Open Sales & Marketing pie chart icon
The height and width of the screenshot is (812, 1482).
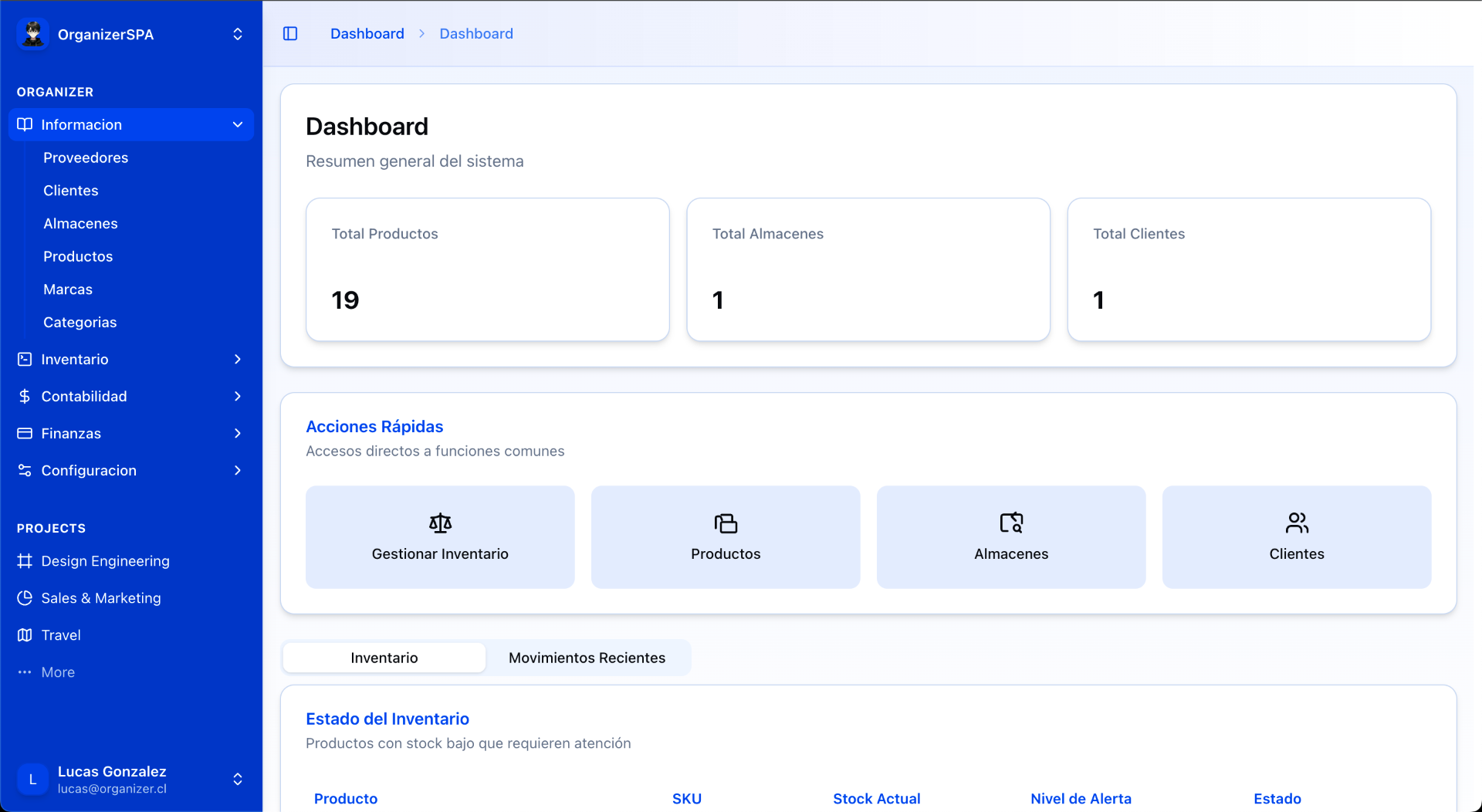coord(25,598)
